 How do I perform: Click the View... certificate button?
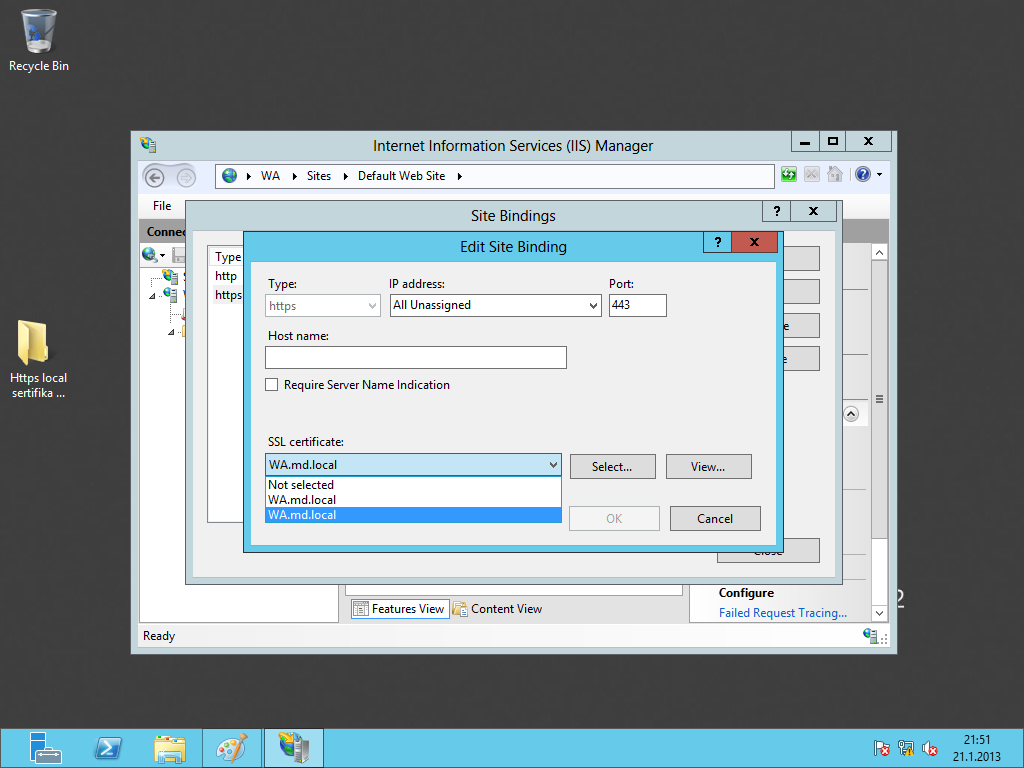pos(708,467)
